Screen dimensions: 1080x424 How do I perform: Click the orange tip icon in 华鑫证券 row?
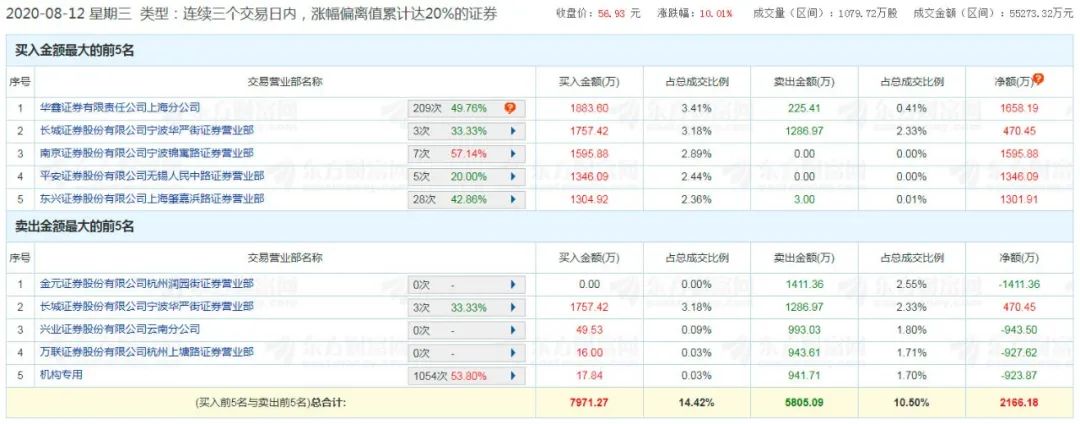click(510, 108)
